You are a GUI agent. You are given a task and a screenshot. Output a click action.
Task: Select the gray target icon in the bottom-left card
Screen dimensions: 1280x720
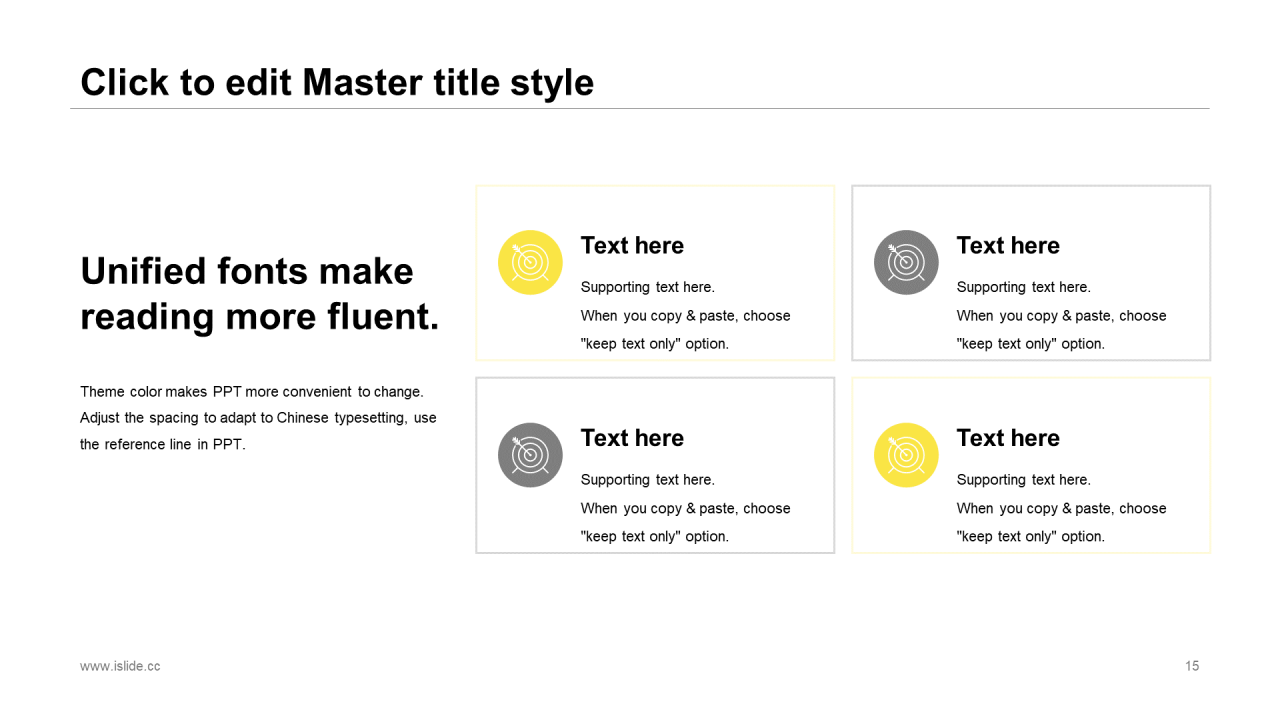[x=530, y=455]
